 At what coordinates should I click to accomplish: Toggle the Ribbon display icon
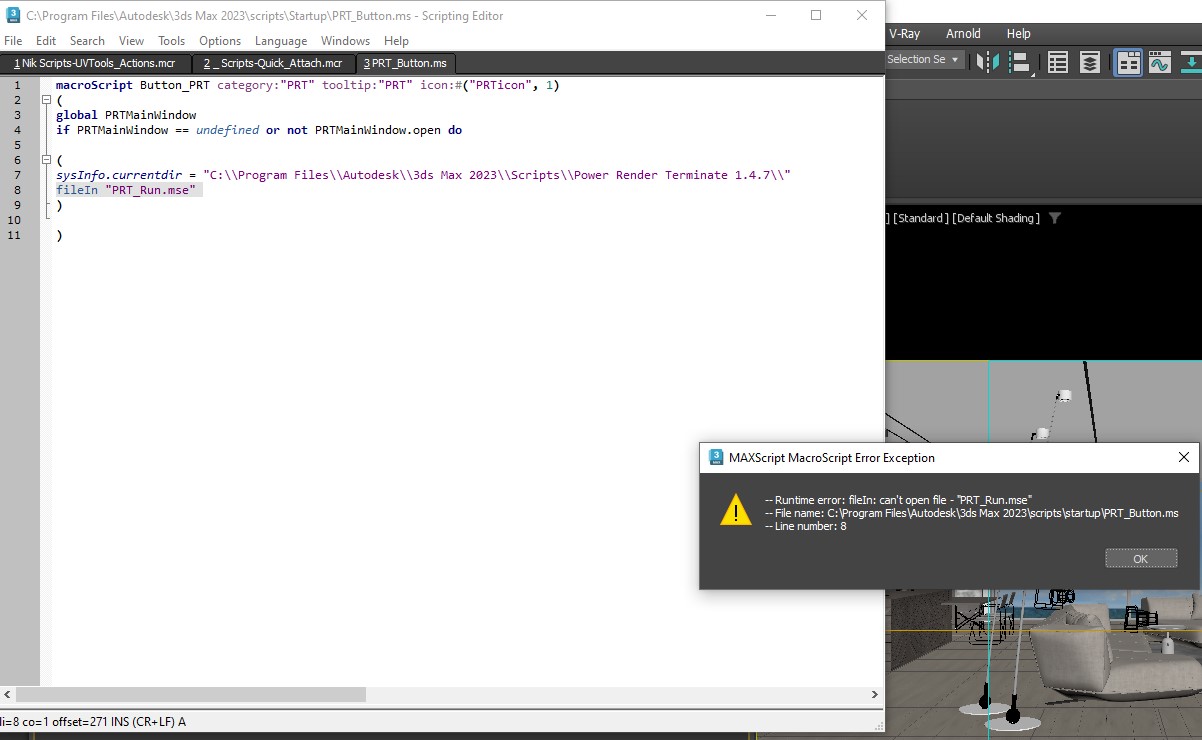[1129, 62]
